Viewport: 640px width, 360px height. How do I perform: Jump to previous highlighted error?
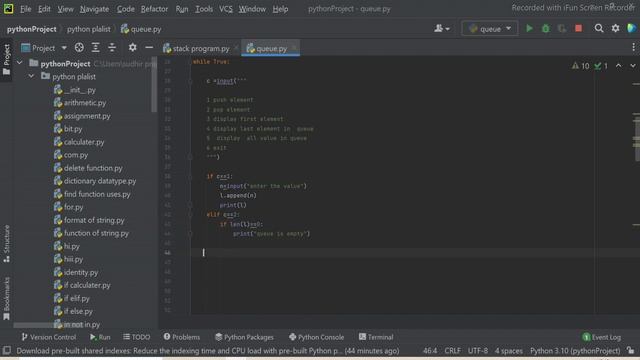pos(619,66)
